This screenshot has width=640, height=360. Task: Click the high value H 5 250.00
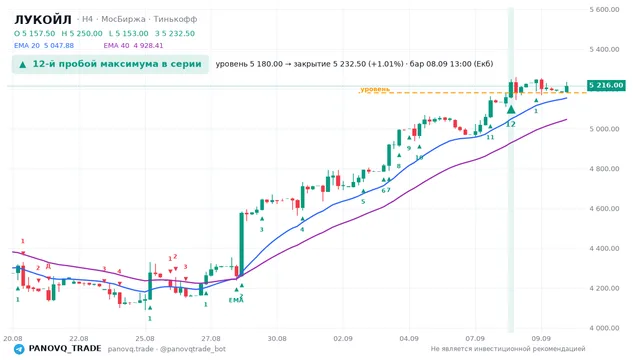coord(82,33)
